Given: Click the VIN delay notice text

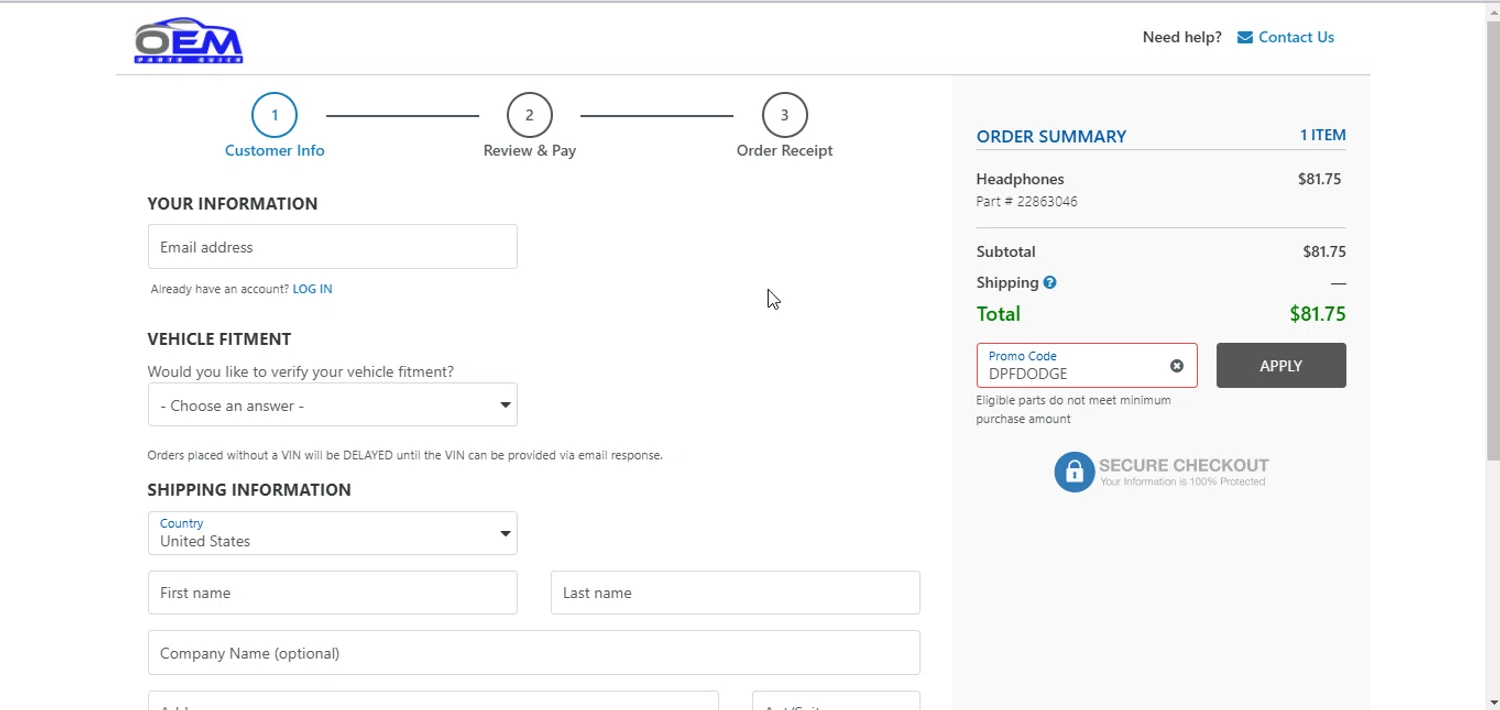Looking at the screenshot, I should tap(405, 455).
